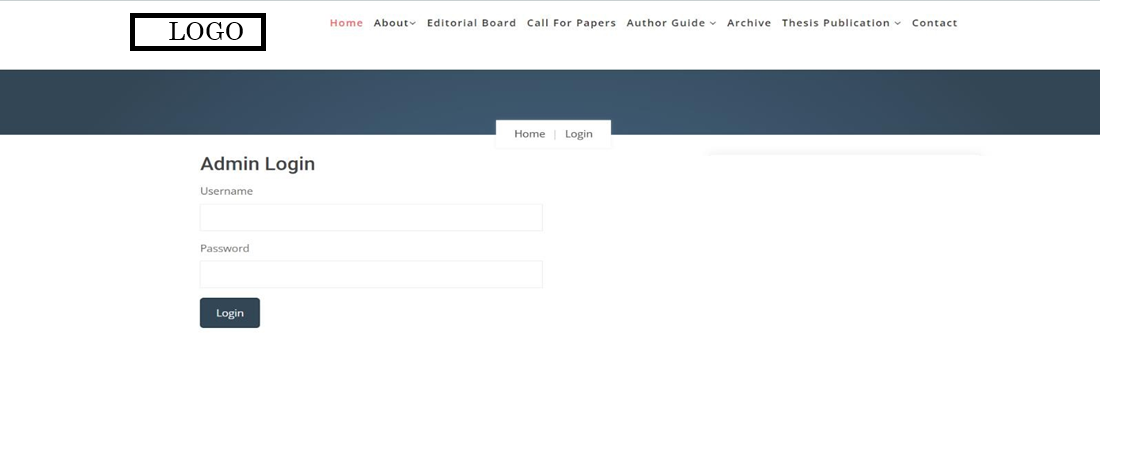
Task: Select Call For Papers in the navigation
Action: [x=571, y=23]
